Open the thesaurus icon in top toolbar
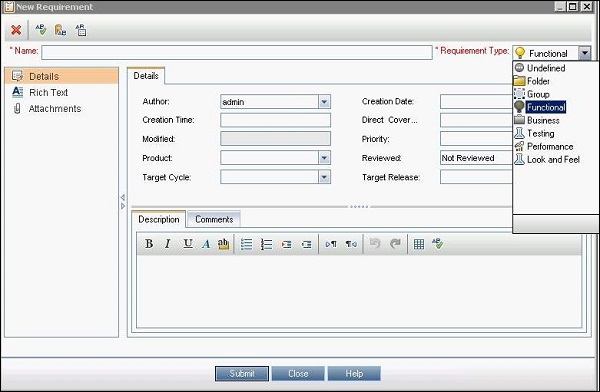This screenshot has height=392, width=600. [60, 30]
